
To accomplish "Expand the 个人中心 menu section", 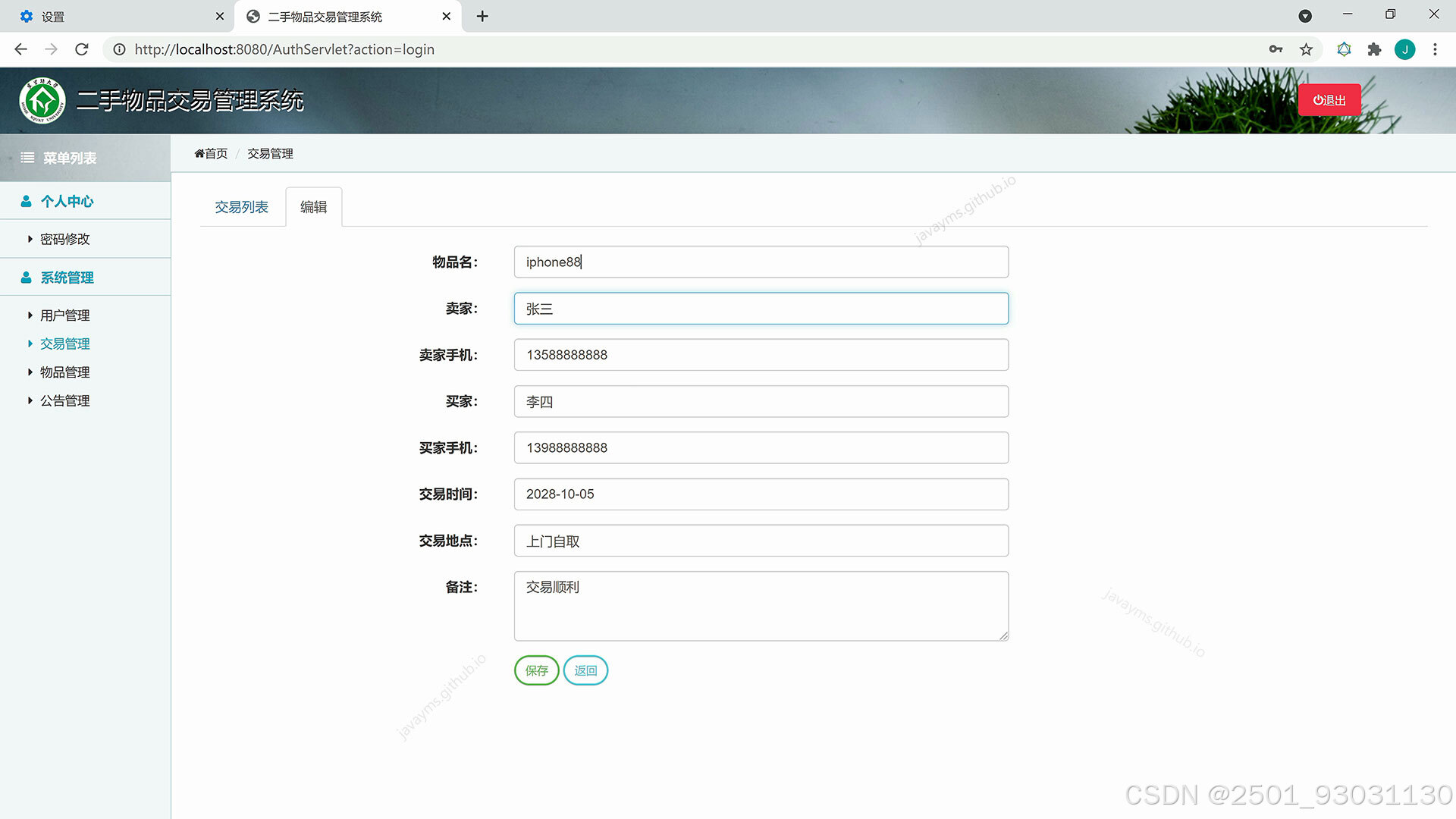I will (85, 201).
